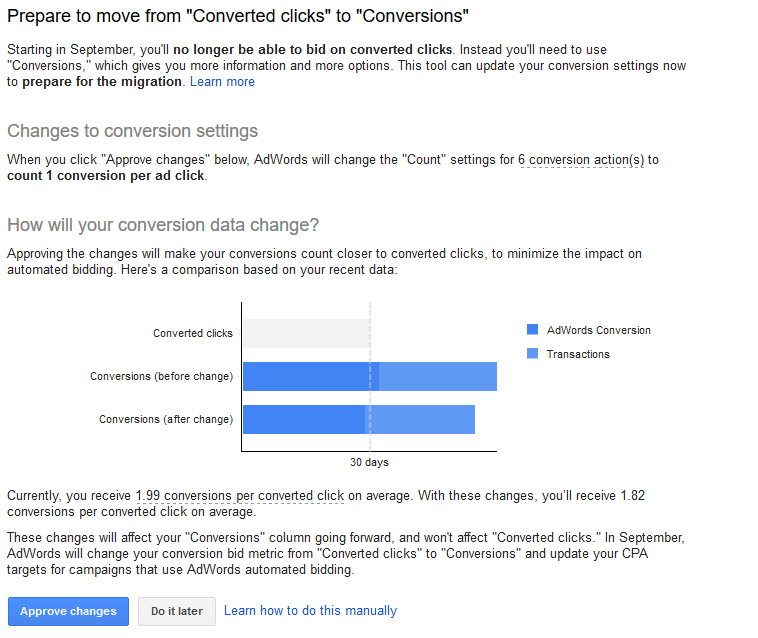The image size is (758, 638).
Task: Click the AdWords portion of before-change bar
Action: tap(311, 376)
